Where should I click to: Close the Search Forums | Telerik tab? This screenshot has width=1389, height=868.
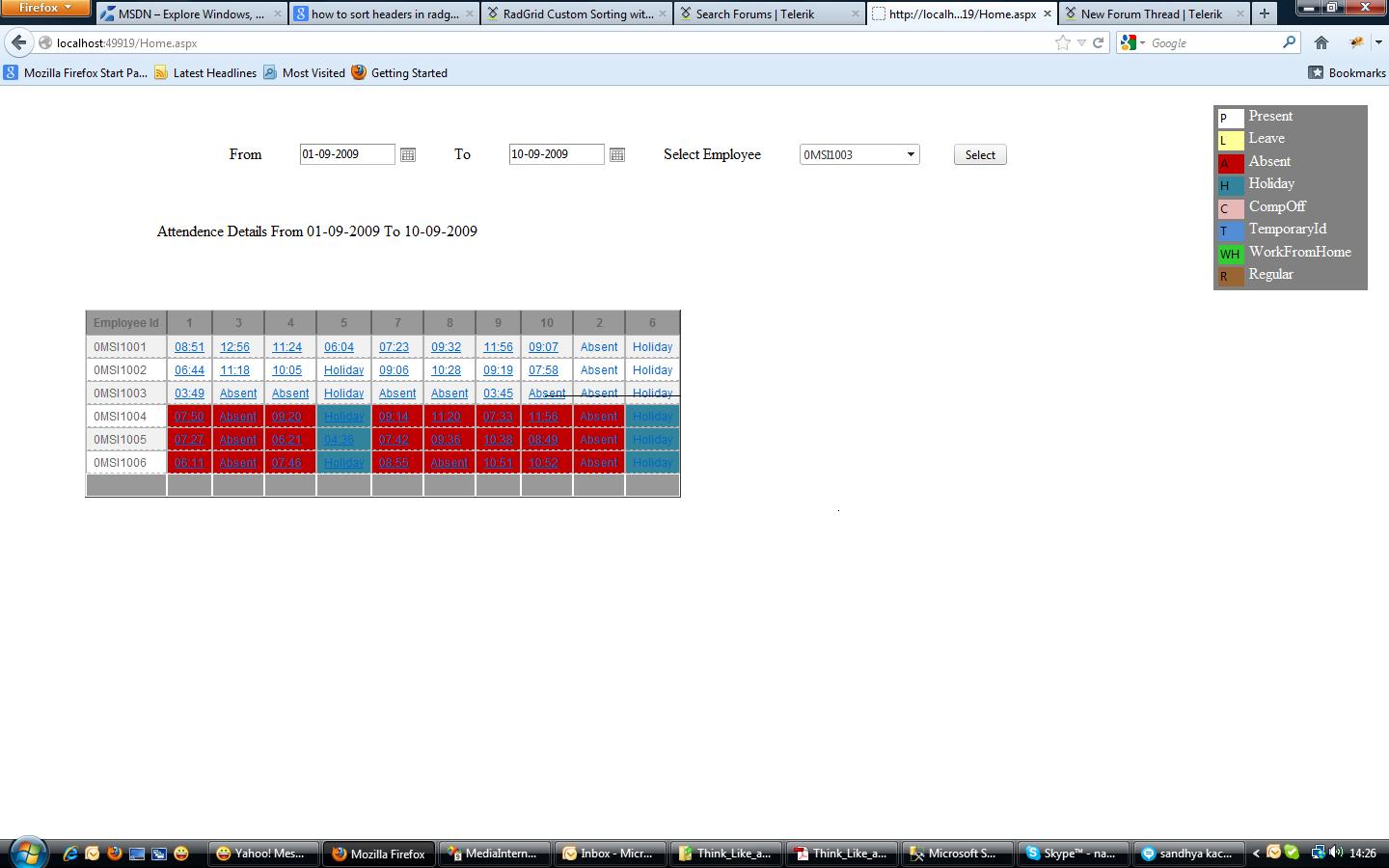pyautogui.click(x=855, y=14)
